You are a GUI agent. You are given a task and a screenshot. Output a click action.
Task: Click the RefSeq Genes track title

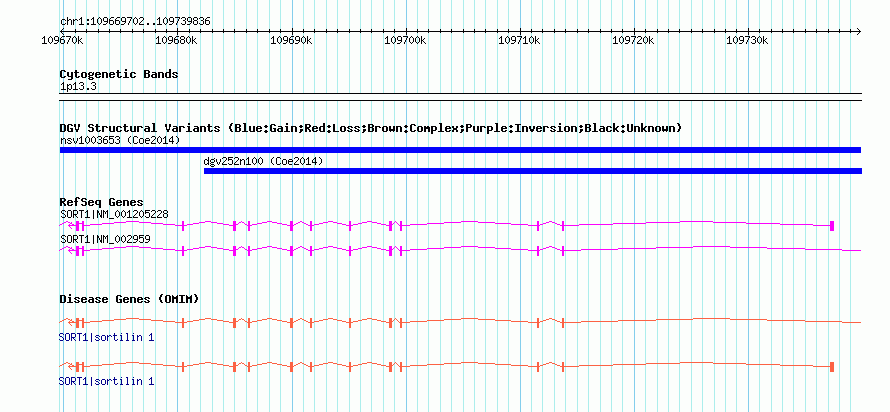tap(101, 202)
